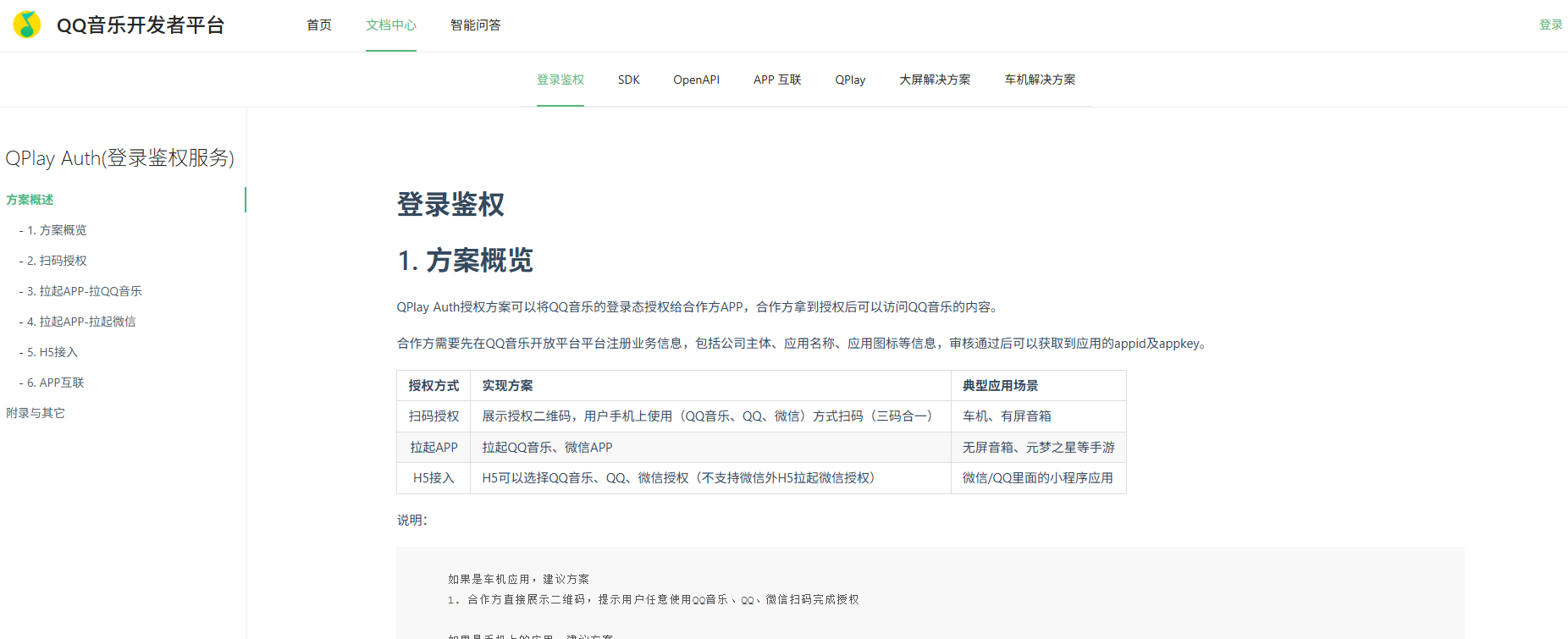Click the 说明: label

(412, 521)
